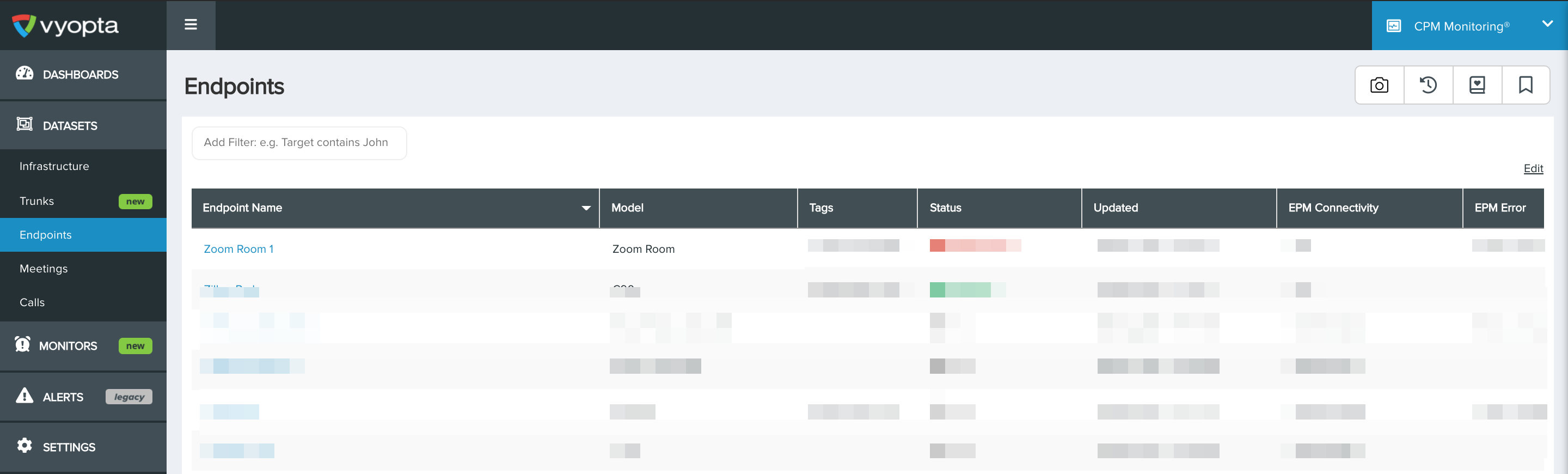Sort by EPM Connectivity column header
Image resolution: width=1568 pixels, height=474 pixels.
pos(1369,208)
